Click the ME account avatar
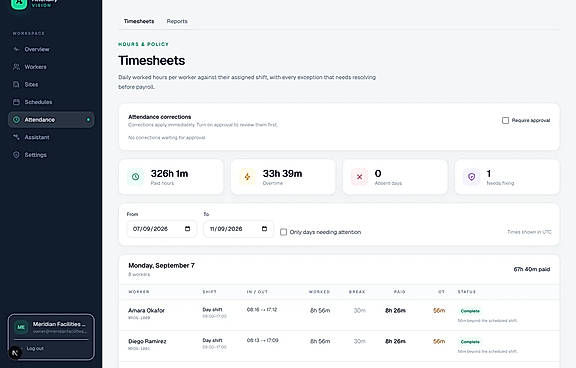 pyautogui.click(x=21, y=327)
